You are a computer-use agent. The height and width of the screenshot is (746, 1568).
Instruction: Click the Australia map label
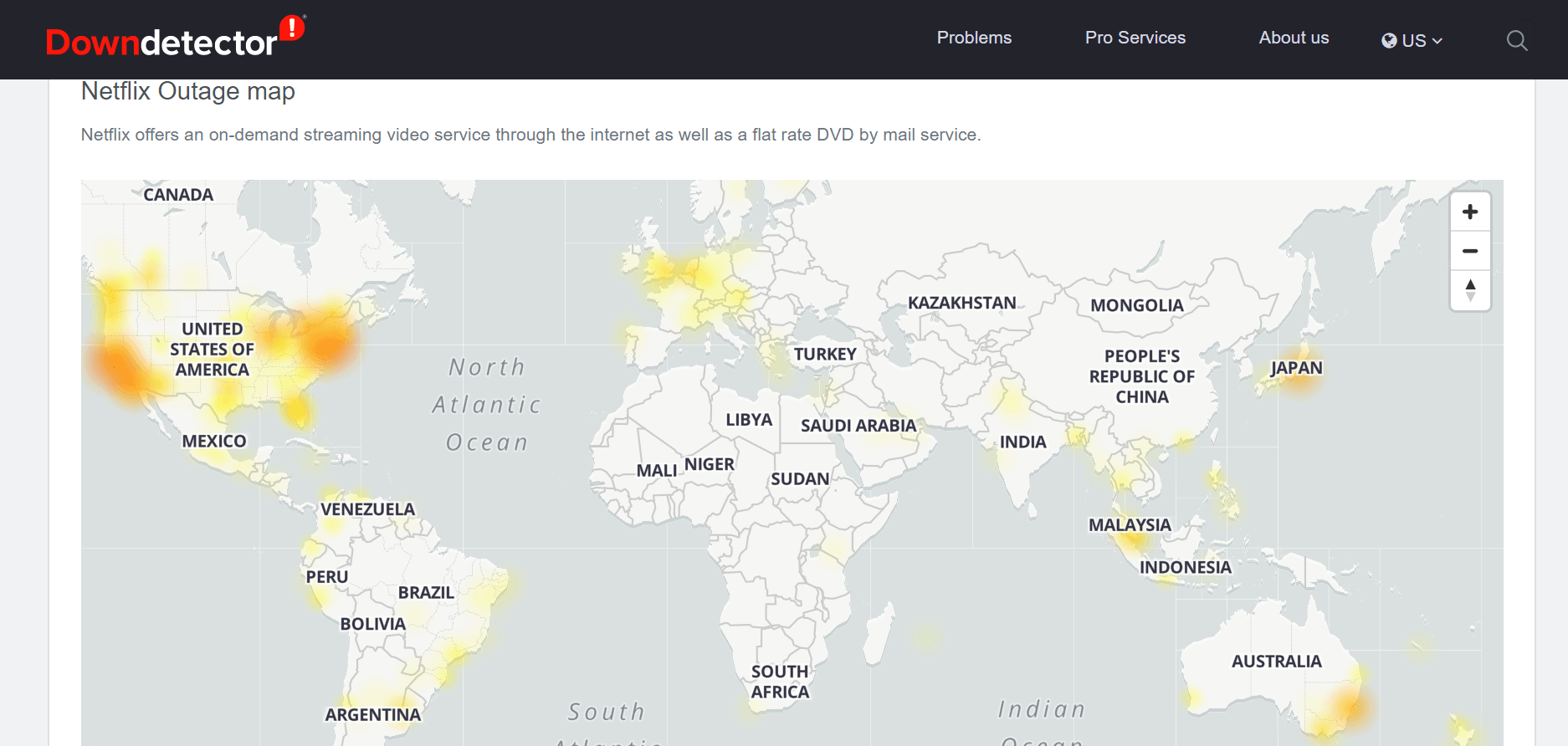pos(1277,662)
